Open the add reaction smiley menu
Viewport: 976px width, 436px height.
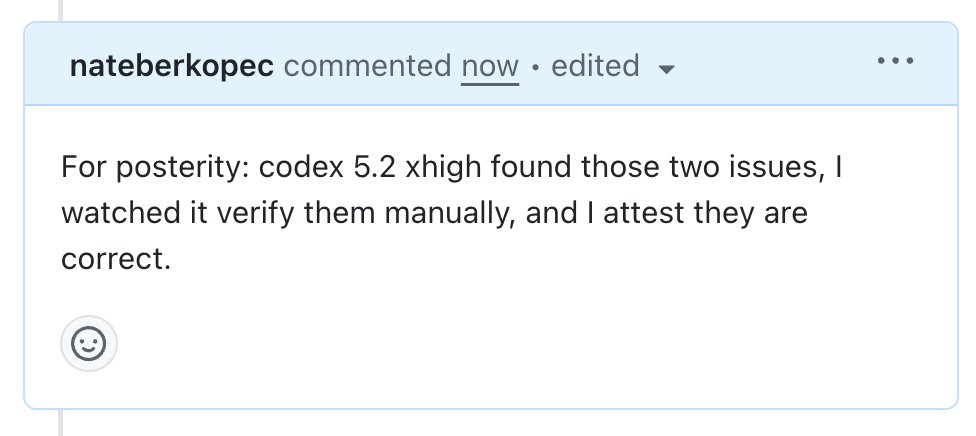pyautogui.click(x=89, y=345)
